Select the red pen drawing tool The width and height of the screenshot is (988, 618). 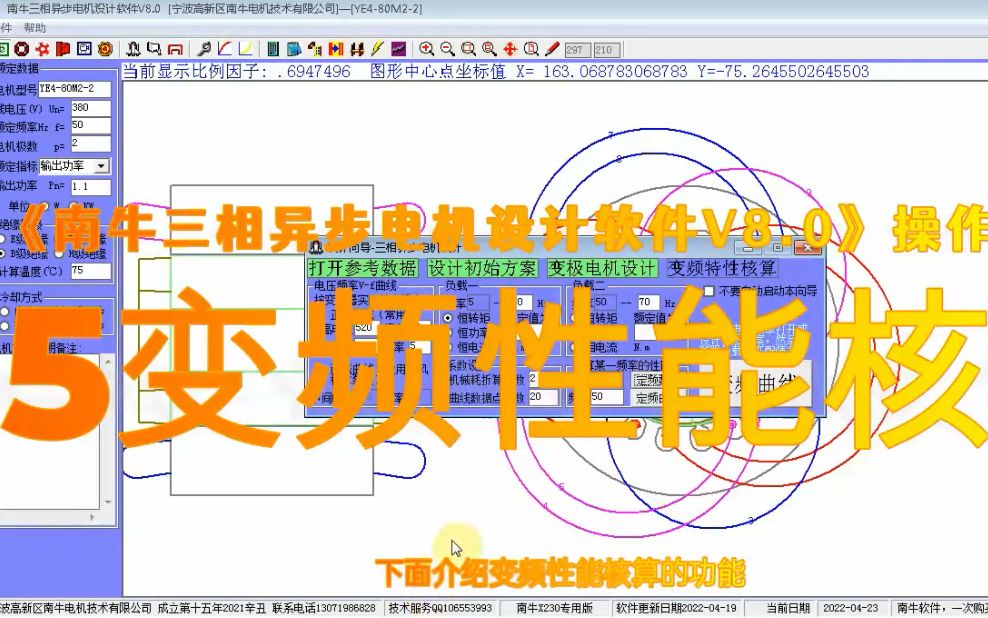[553, 47]
